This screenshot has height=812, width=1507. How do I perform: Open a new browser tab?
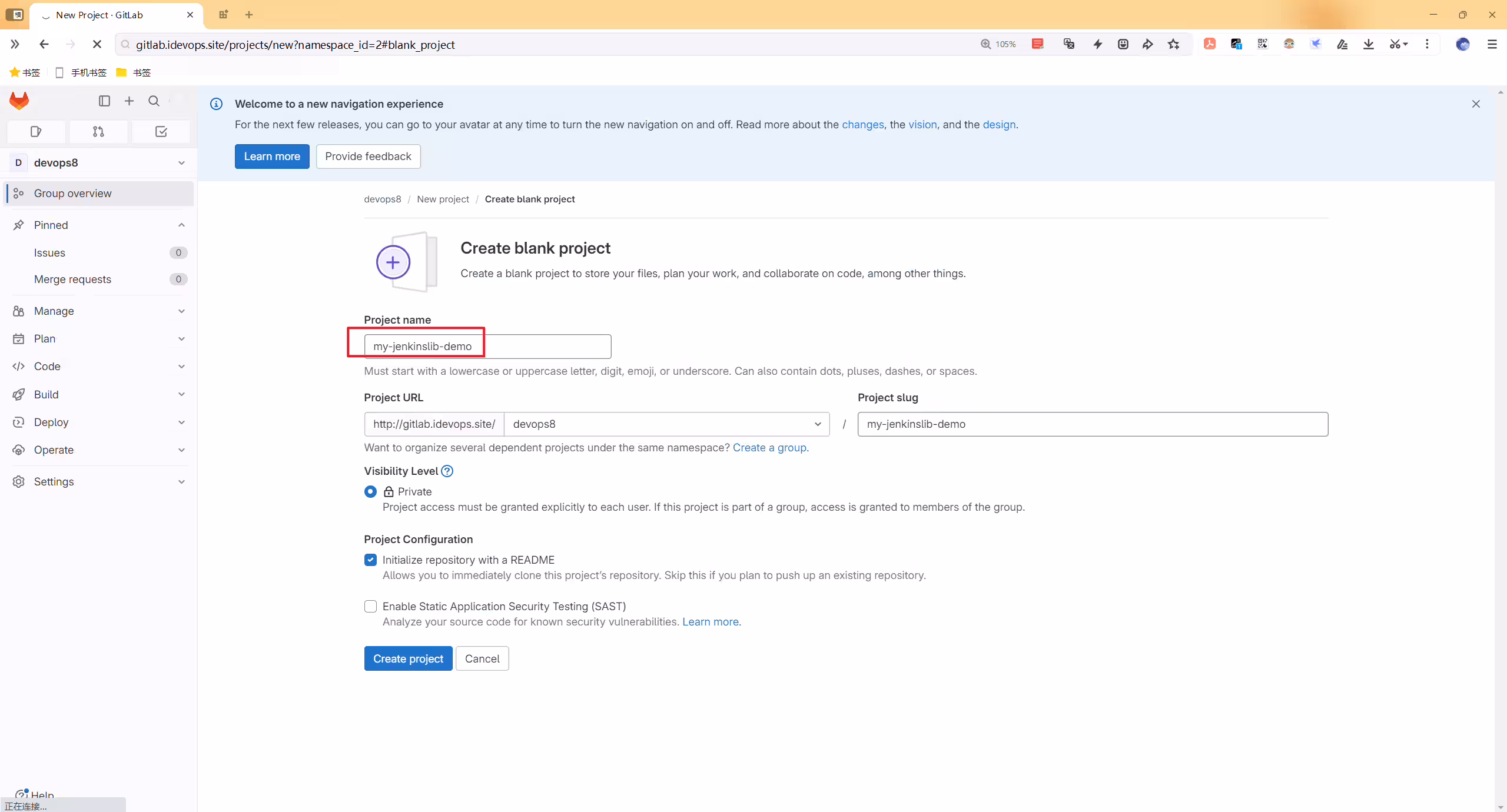pyautogui.click(x=249, y=15)
